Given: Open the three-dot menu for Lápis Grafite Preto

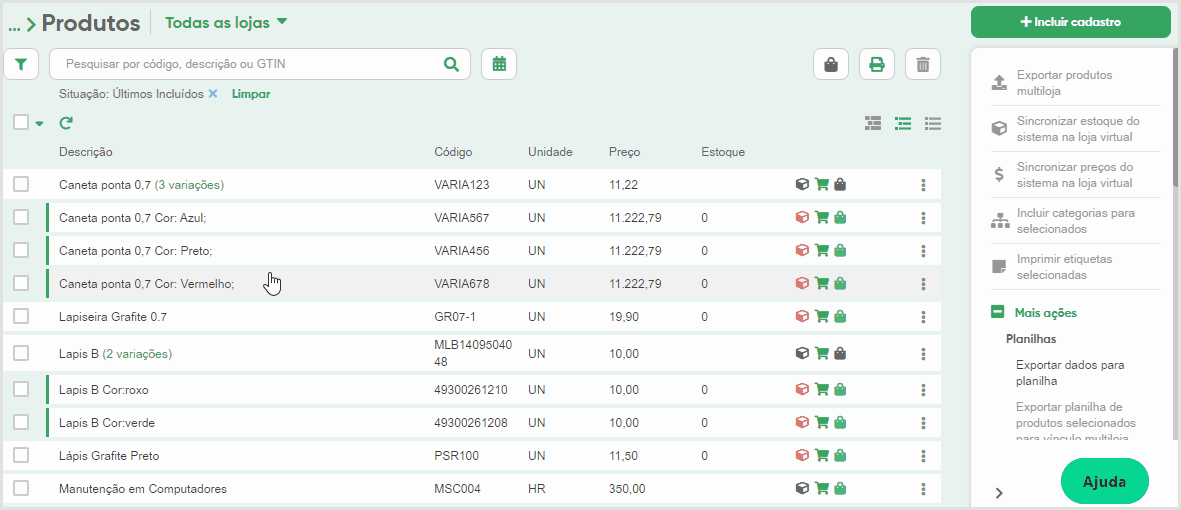Looking at the screenshot, I should 923,456.
